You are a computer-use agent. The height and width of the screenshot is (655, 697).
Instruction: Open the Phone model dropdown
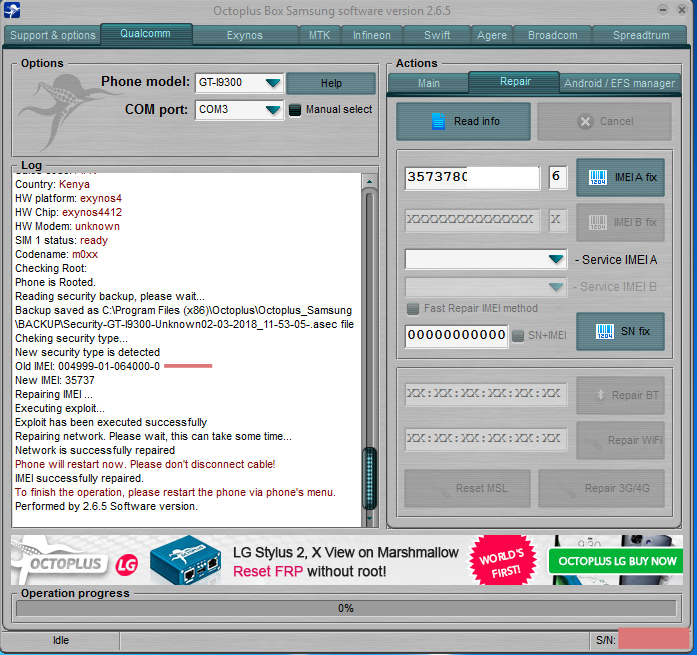pyautogui.click(x=272, y=83)
